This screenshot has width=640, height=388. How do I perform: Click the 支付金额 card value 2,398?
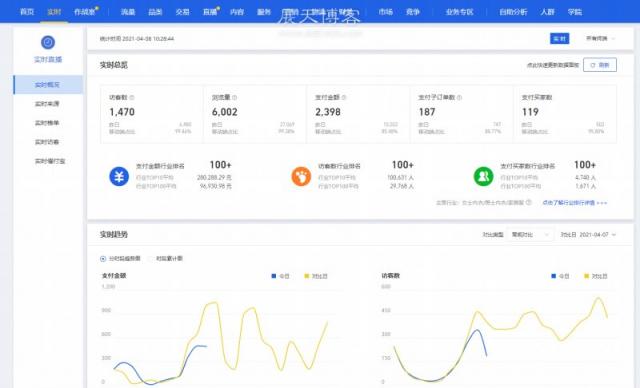click(x=328, y=112)
